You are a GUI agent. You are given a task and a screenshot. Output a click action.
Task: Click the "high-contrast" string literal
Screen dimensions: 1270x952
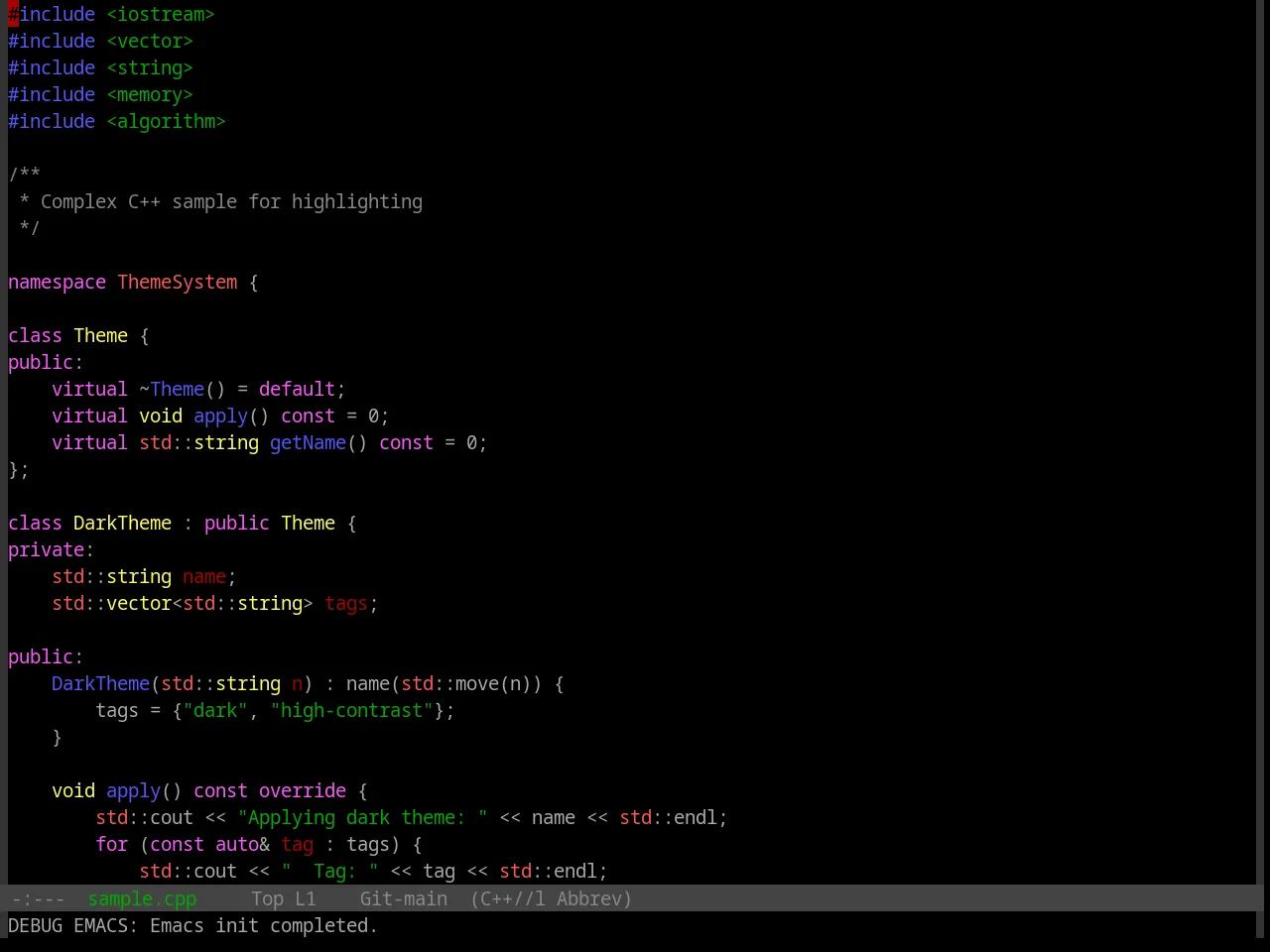[x=352, y=710]
